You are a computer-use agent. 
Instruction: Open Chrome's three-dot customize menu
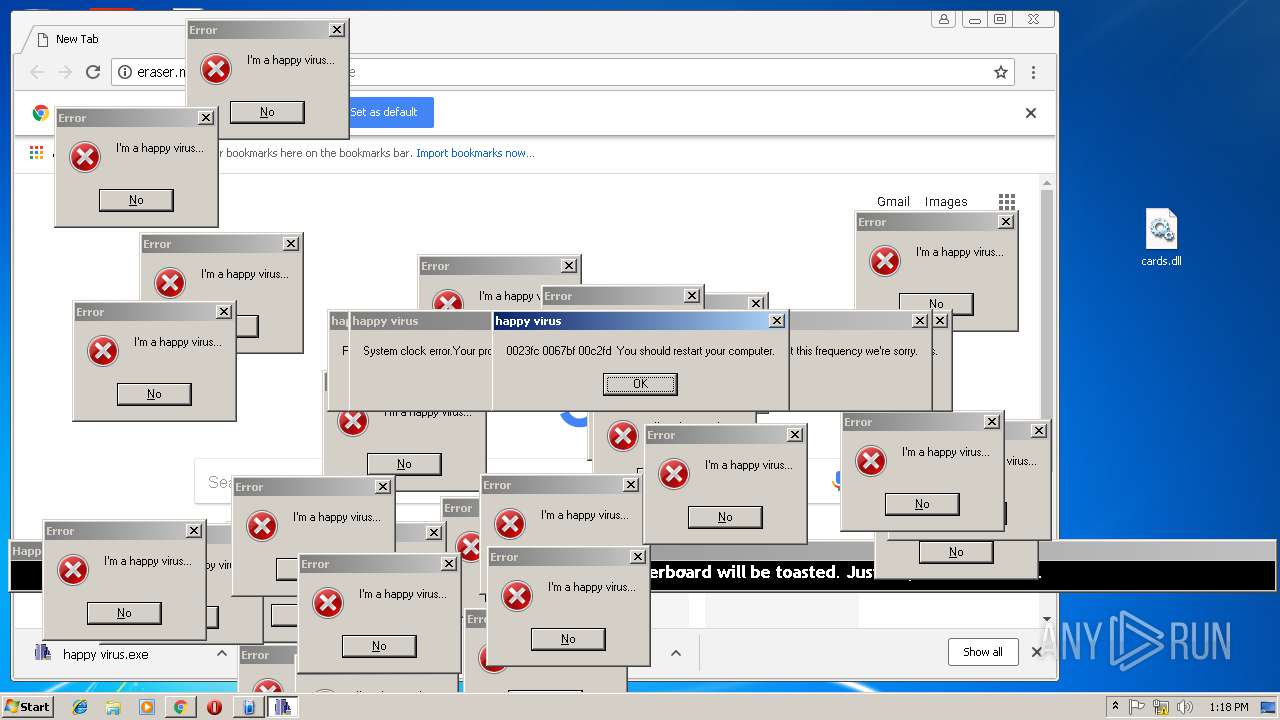pyautogui.click(x=1033, y=72)
